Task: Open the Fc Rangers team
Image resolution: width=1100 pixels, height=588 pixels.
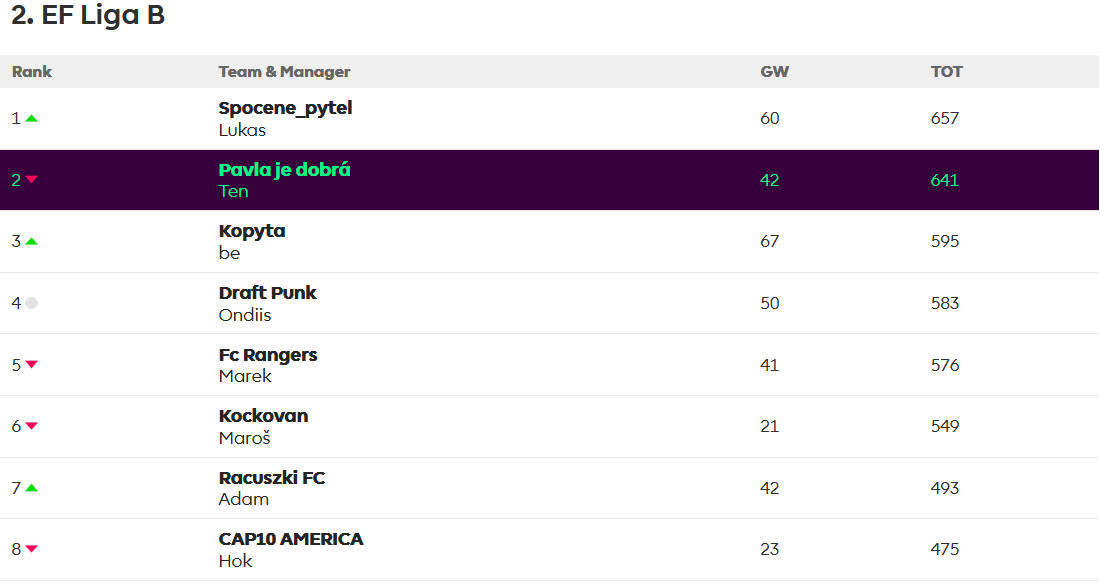Action: click(268, 355)
